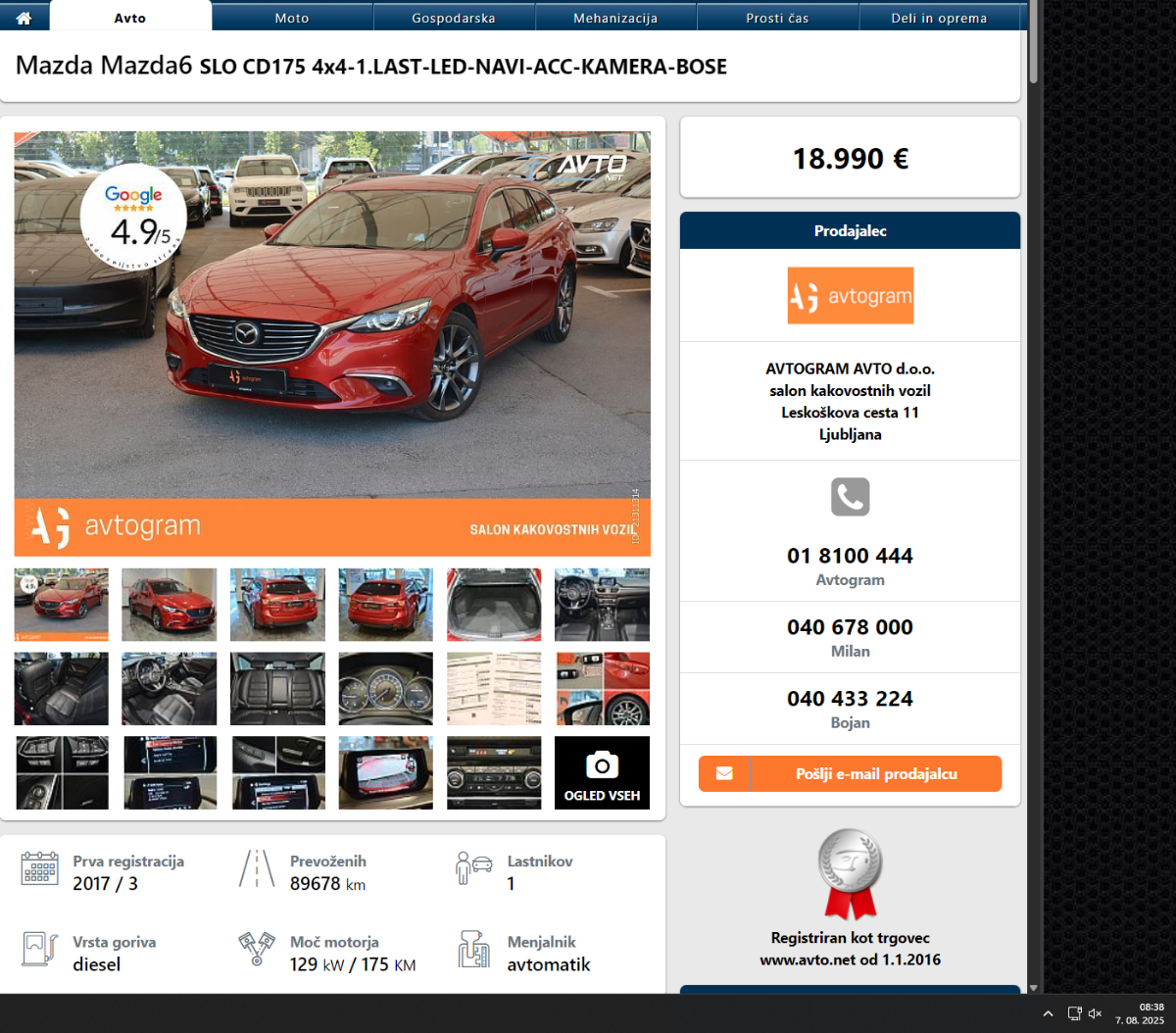Click the Registriran kot trgovec text

click(x=851, y=938)
